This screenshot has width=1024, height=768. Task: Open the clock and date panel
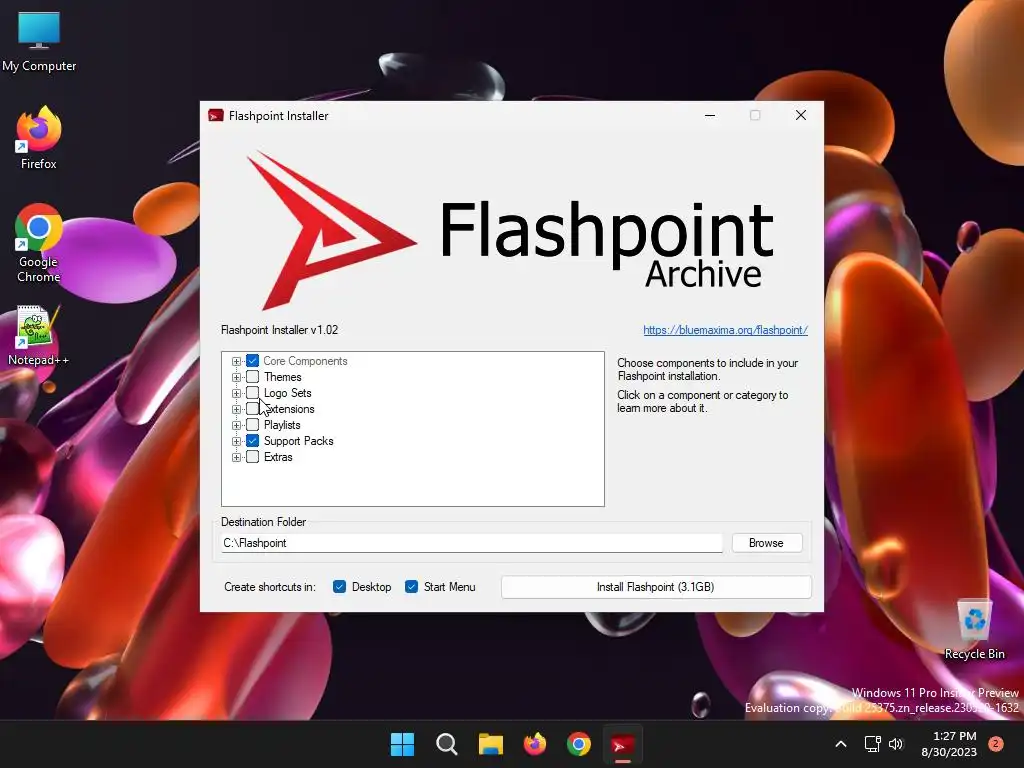point(949,744)
